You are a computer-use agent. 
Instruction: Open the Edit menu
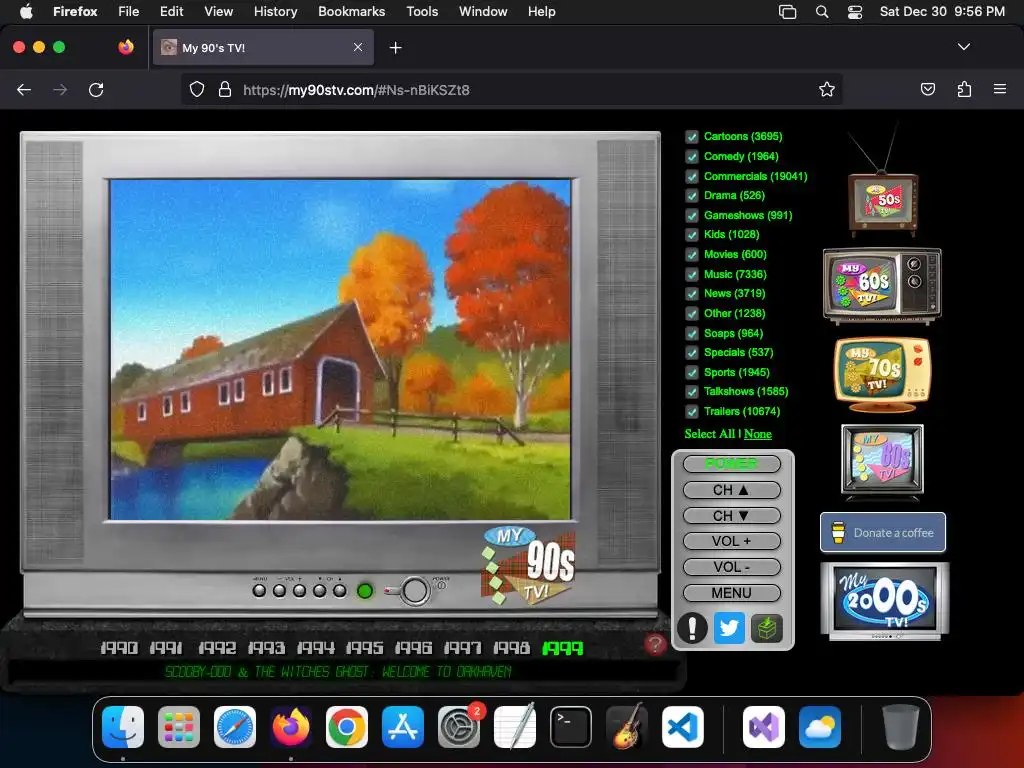[x=171, y=11]
